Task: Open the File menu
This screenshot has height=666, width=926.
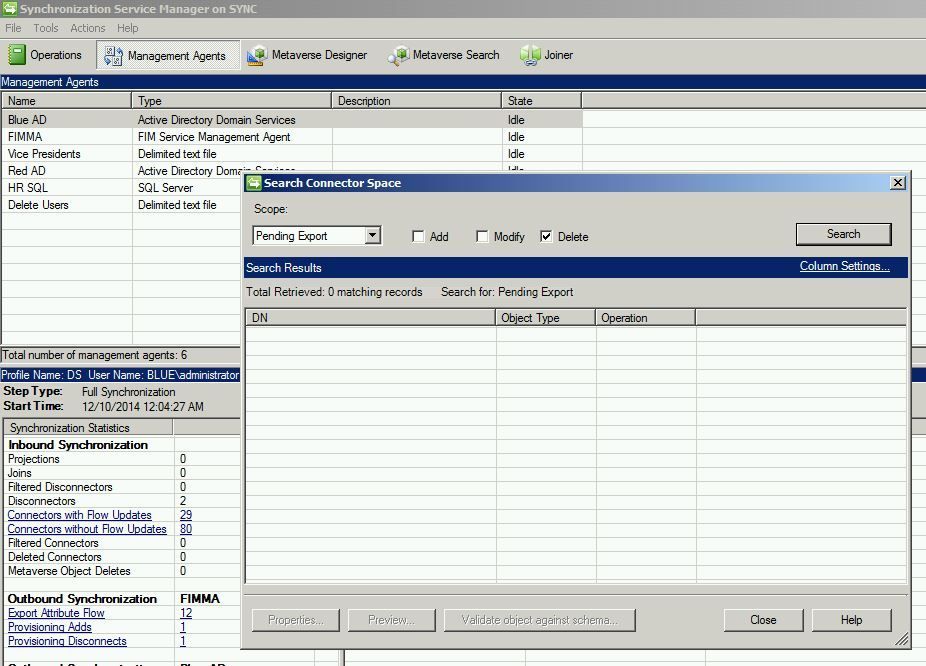Action: (x=13, y=28)
